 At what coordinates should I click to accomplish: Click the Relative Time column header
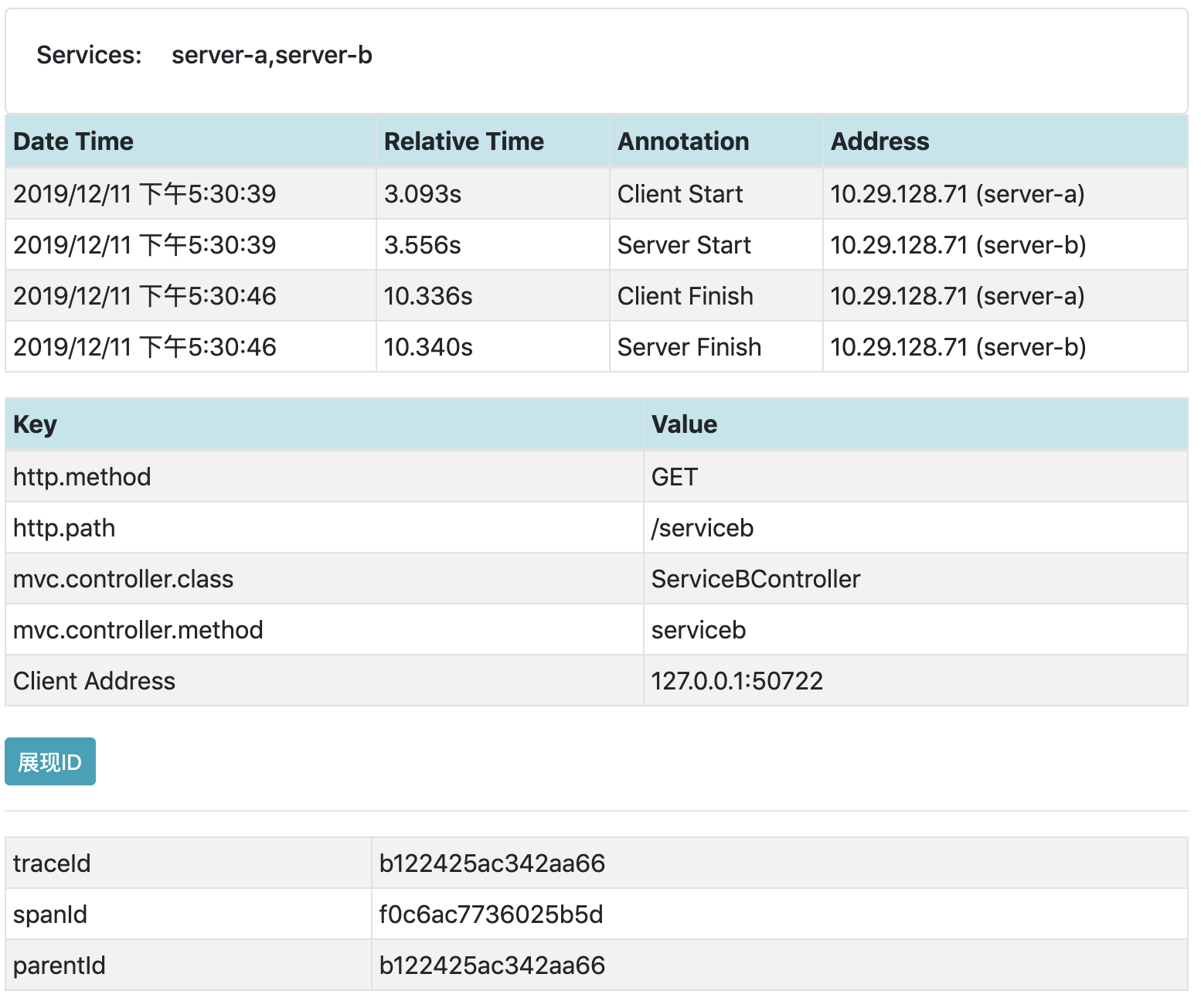point(464,141)
